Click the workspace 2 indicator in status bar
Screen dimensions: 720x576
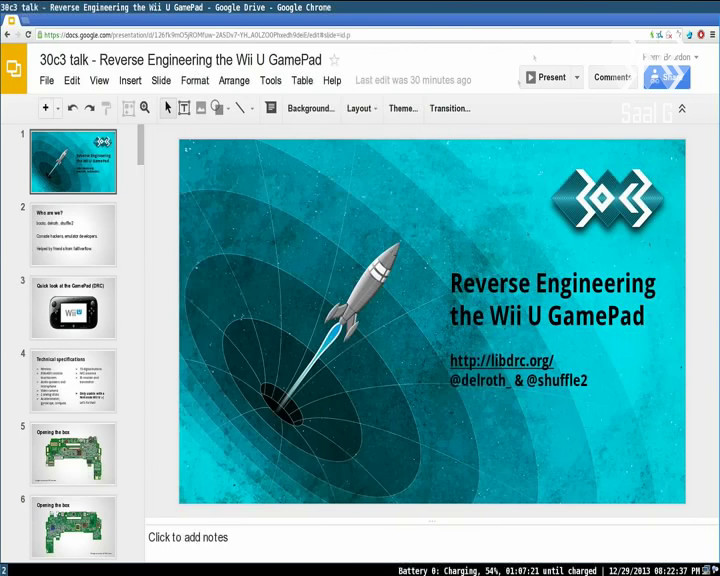click(4, 570)
